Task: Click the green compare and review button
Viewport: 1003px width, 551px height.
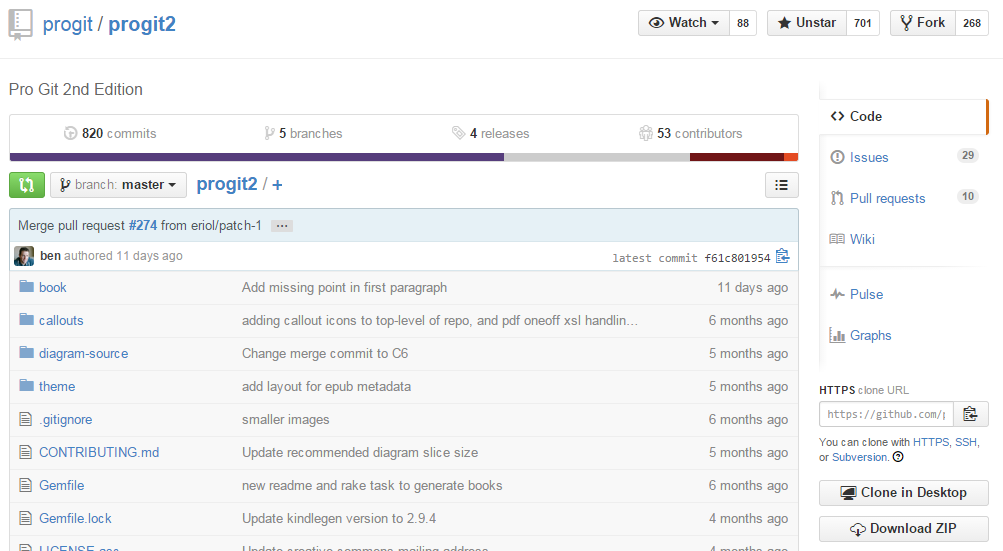Action: tap(27, 185)
